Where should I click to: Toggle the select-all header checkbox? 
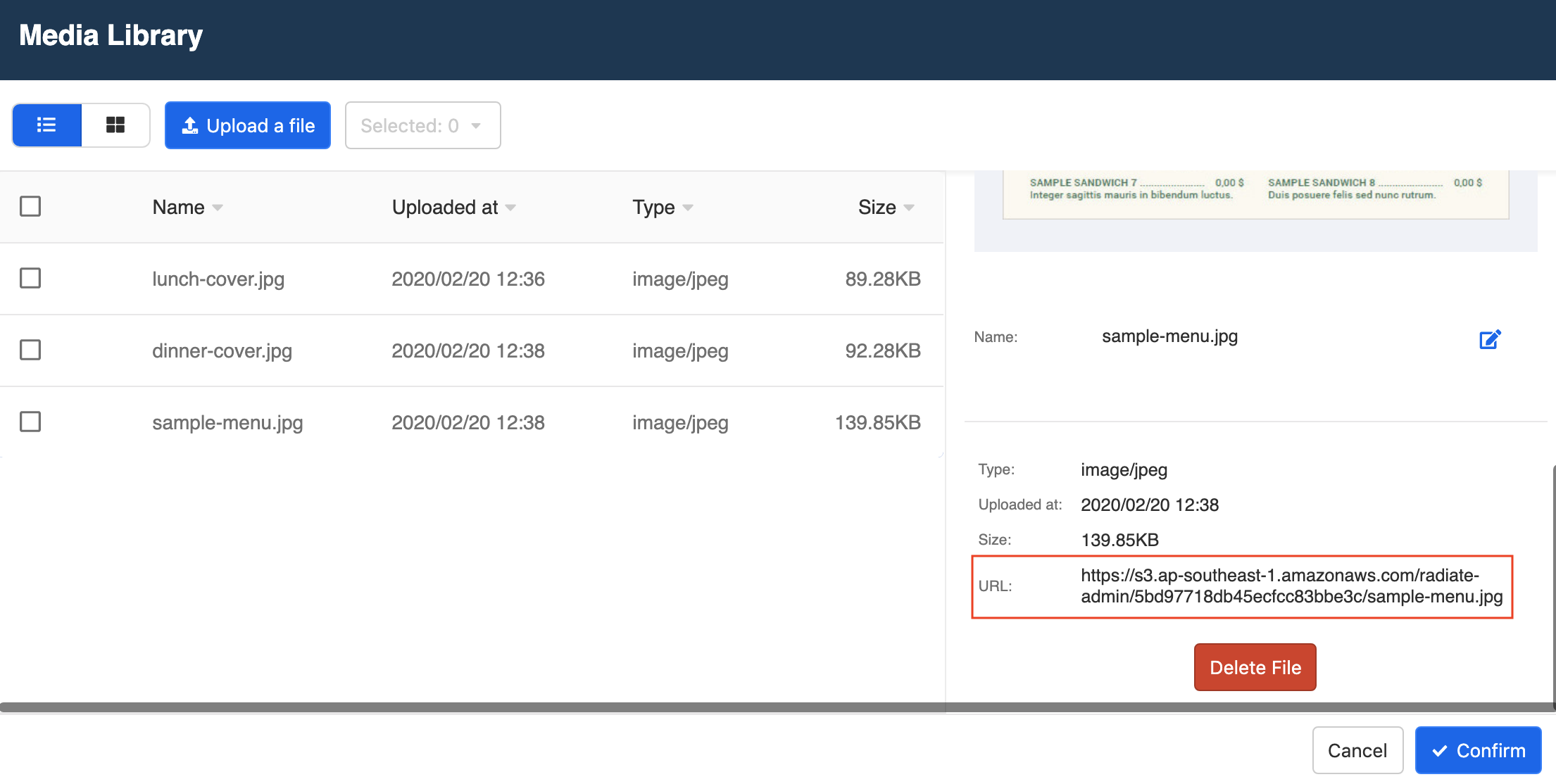click(30, 207)
